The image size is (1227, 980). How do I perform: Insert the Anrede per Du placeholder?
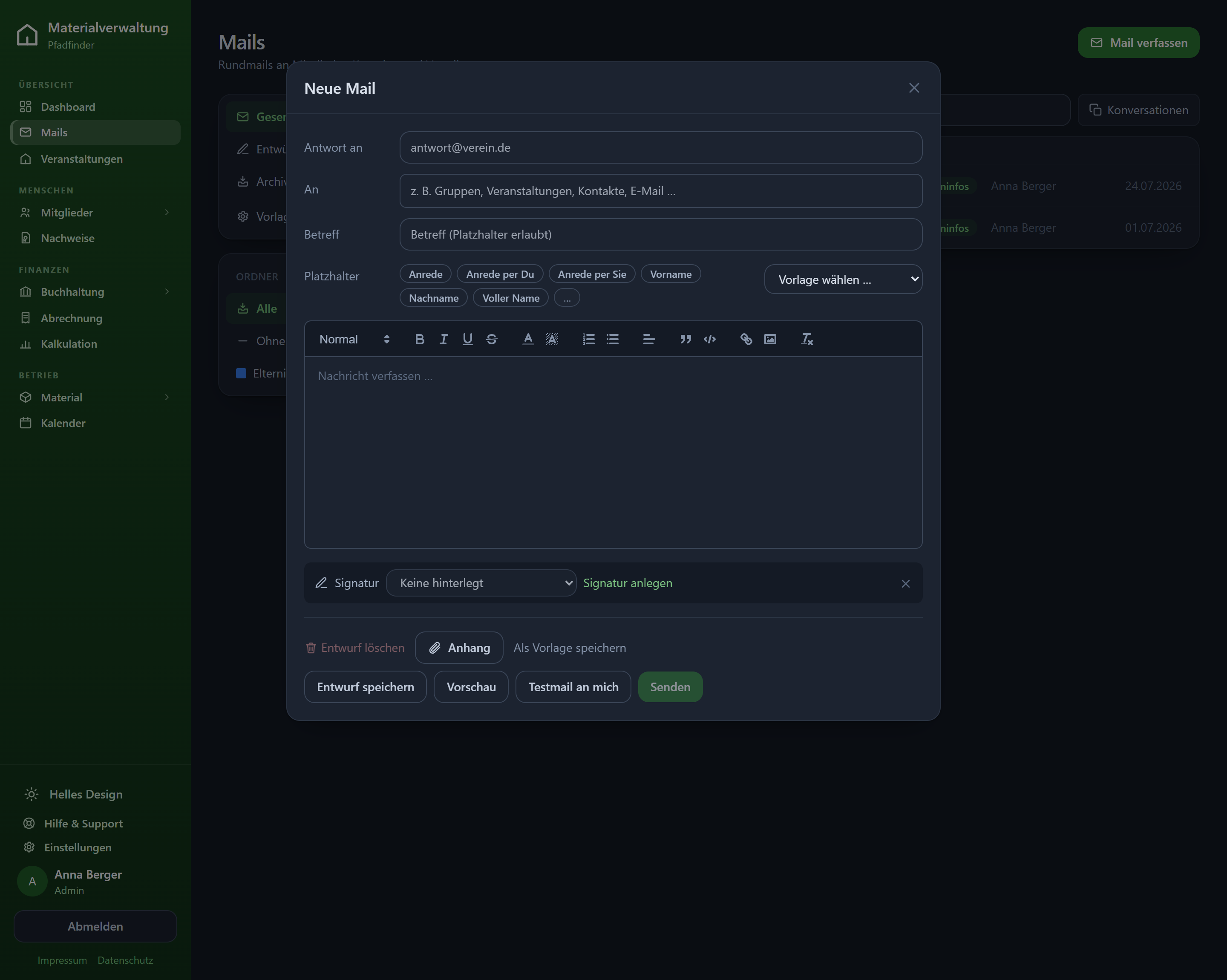coord(500,274)
